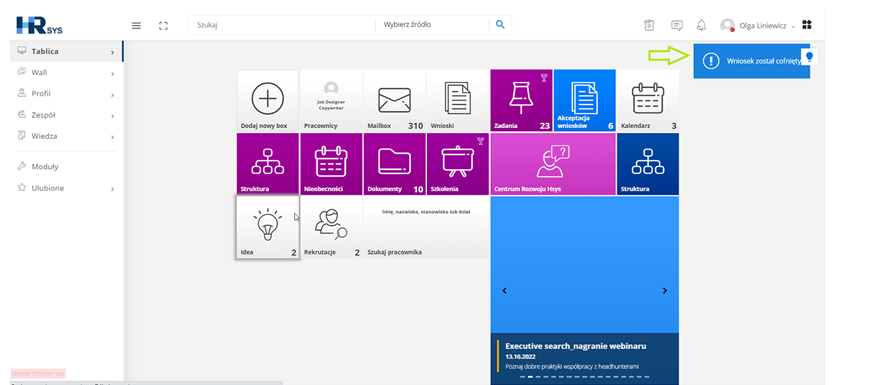Open the Nieobecności tile

pyautogui.click(x=331, y=164)
